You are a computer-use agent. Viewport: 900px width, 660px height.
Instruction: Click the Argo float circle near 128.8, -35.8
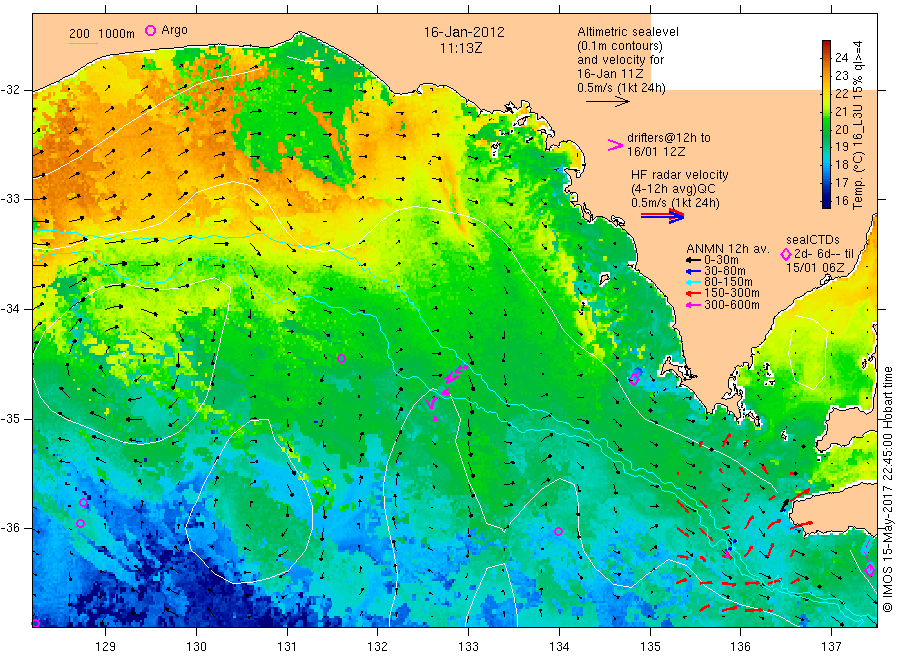point(83,503)
